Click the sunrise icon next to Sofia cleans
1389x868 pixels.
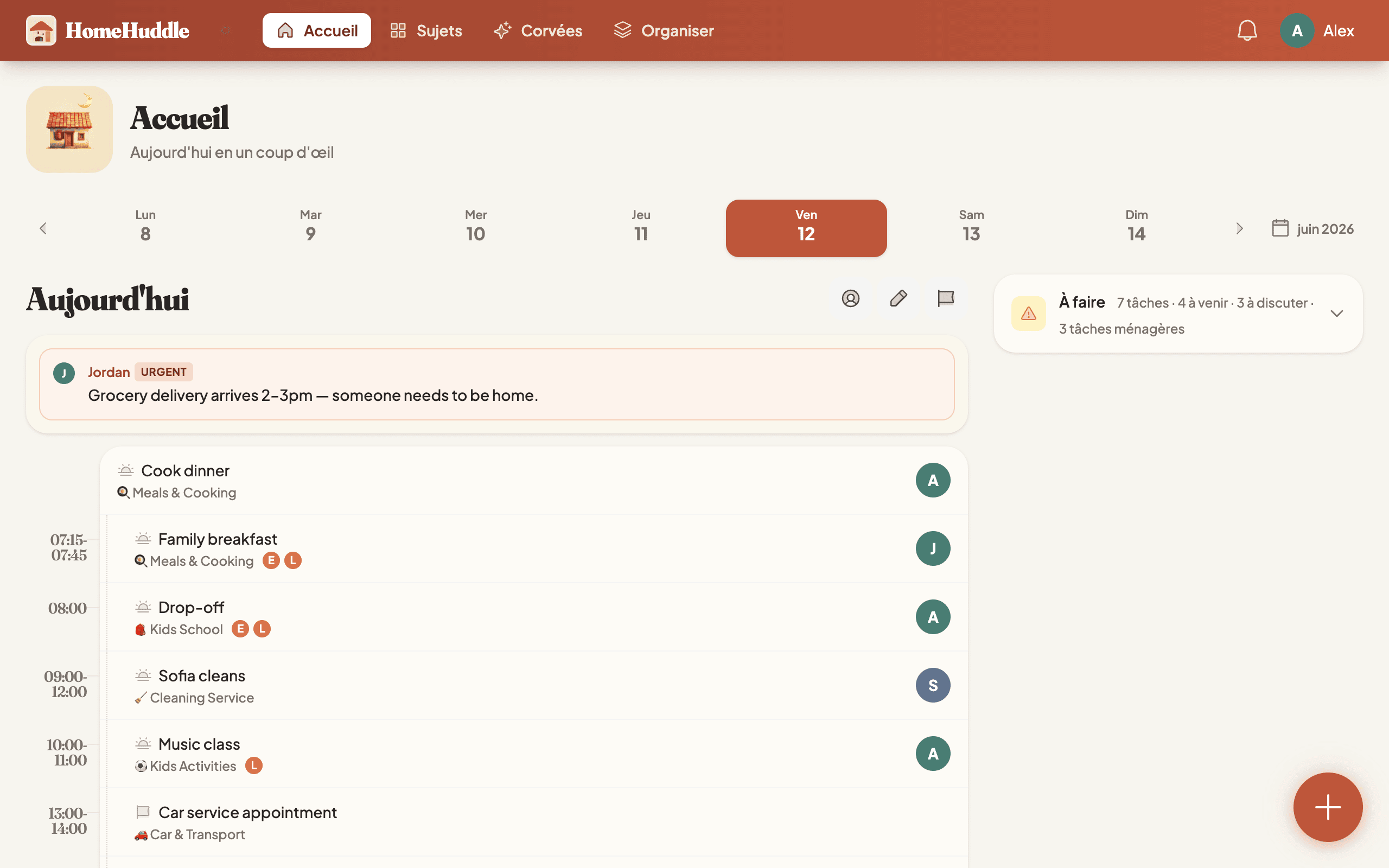coord(143,675)
